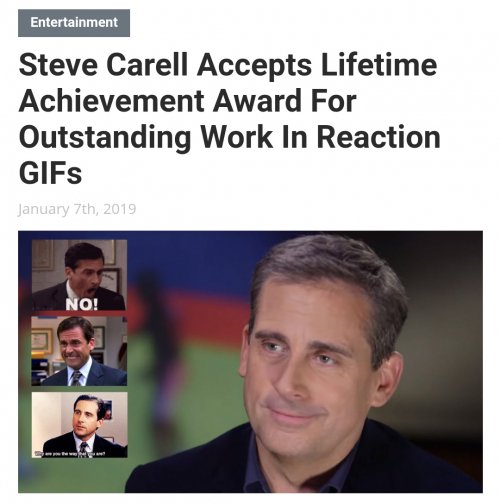Select the bottom captioned reaction thumbnail
The image size is (500, 503).
tap(79, 425)
